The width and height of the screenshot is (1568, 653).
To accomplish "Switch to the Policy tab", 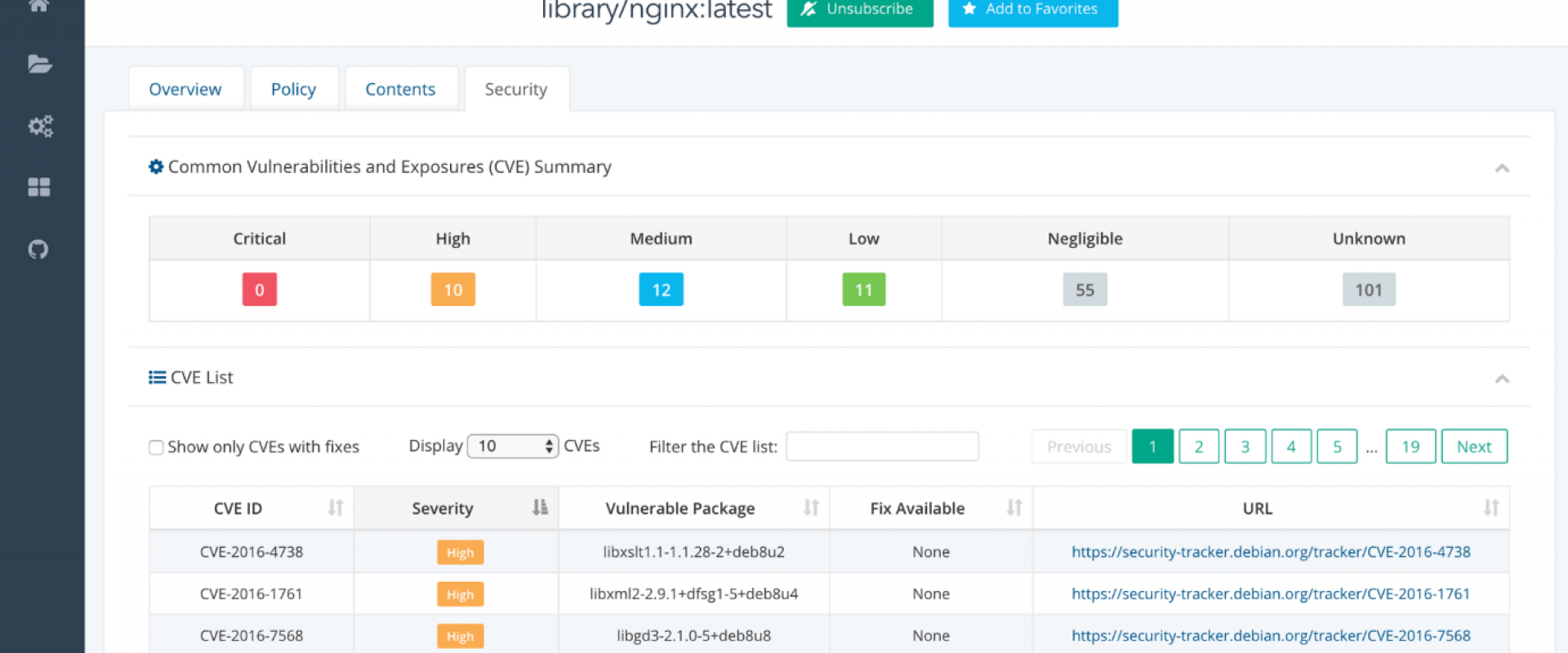I will pyautogui.click(x=294, y=89).
